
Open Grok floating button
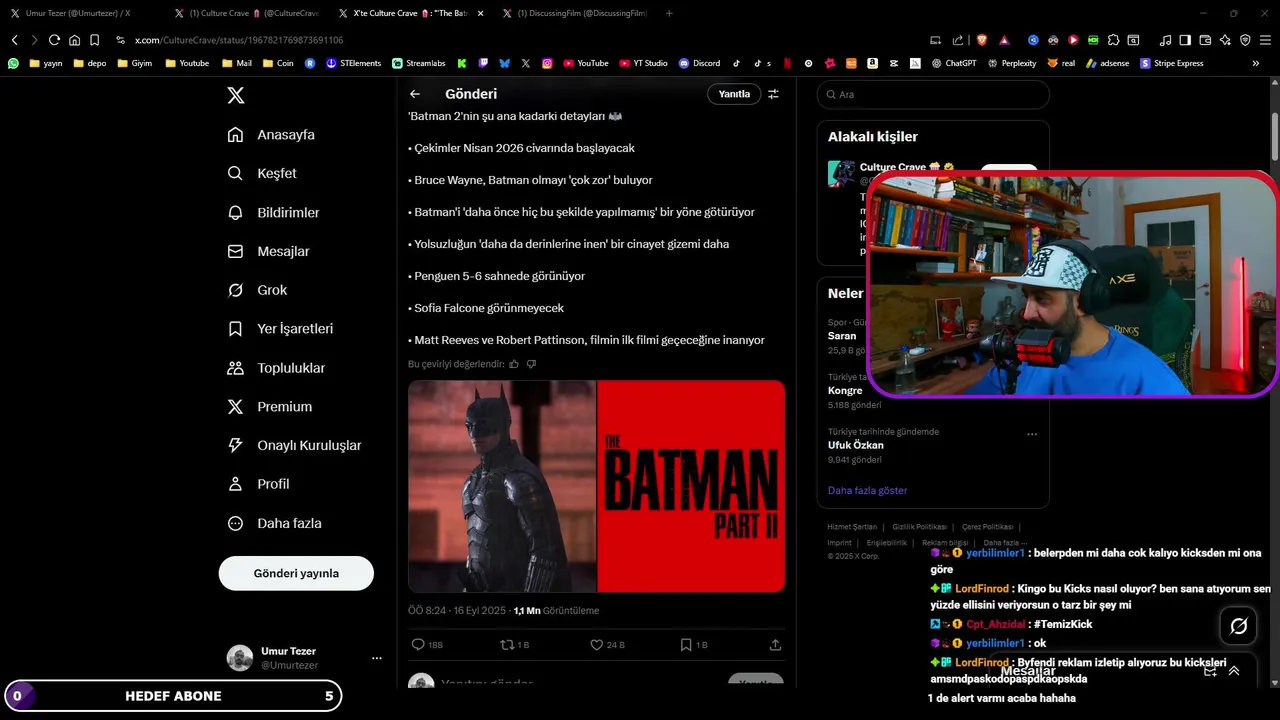[x=1238, y=626]
